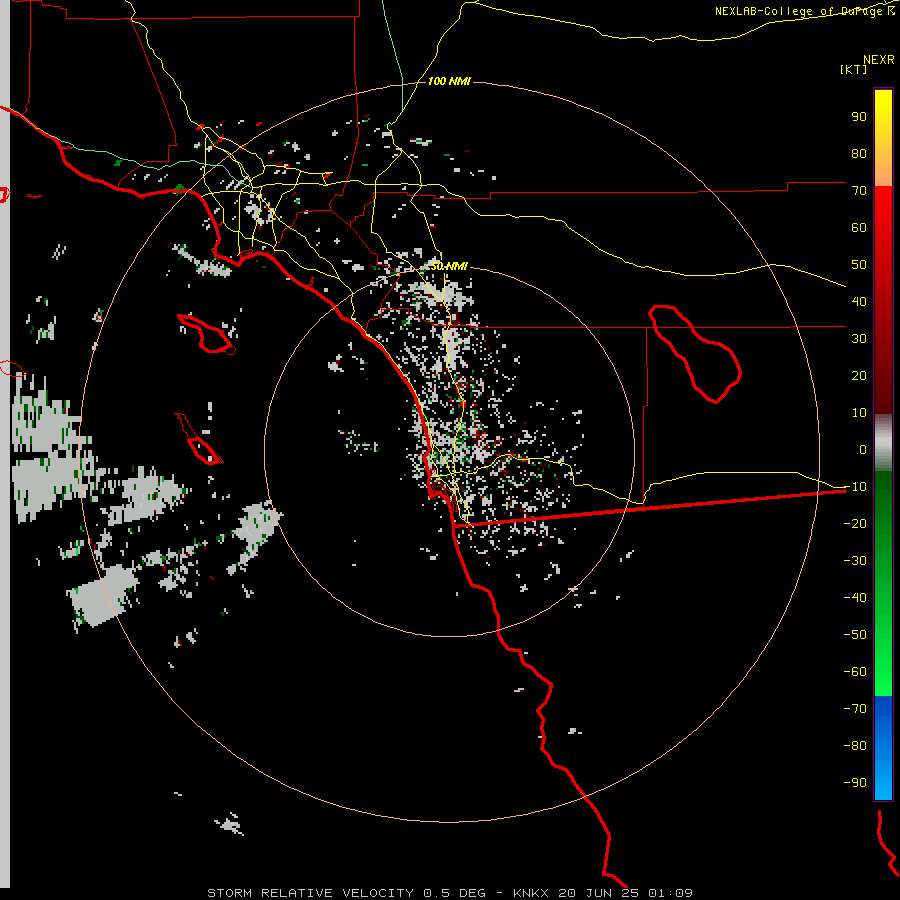
Task: Select the 10 knot scale label
Action: click(x=859, y=413)
